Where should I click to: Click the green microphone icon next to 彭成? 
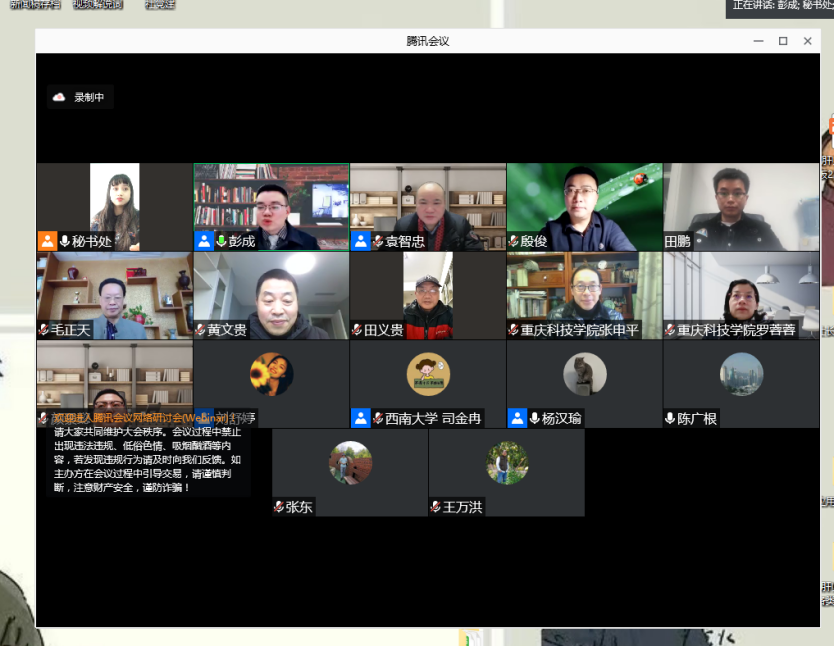pos(221,242)
